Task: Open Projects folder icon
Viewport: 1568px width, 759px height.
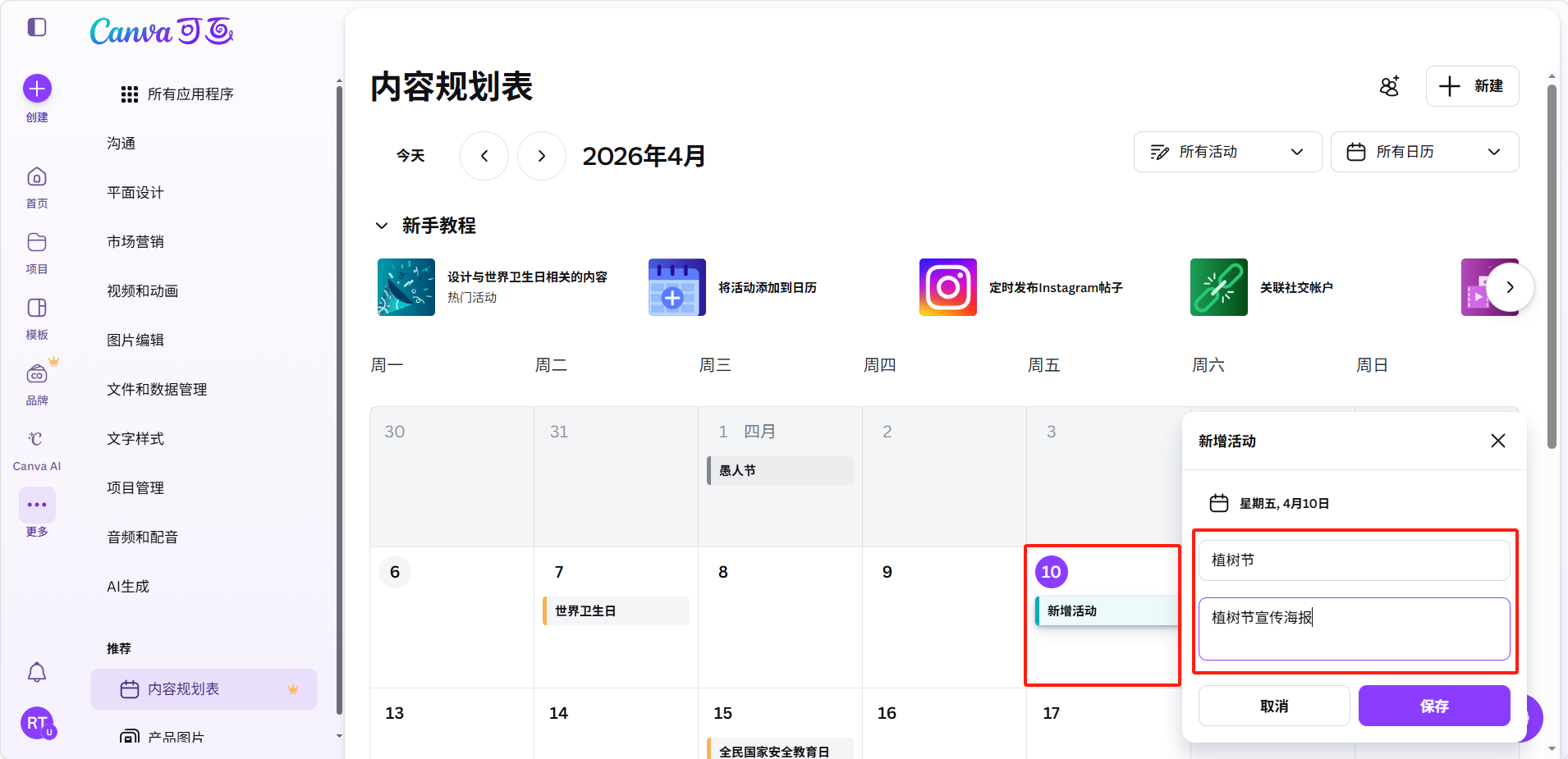Action: (37, 243)
